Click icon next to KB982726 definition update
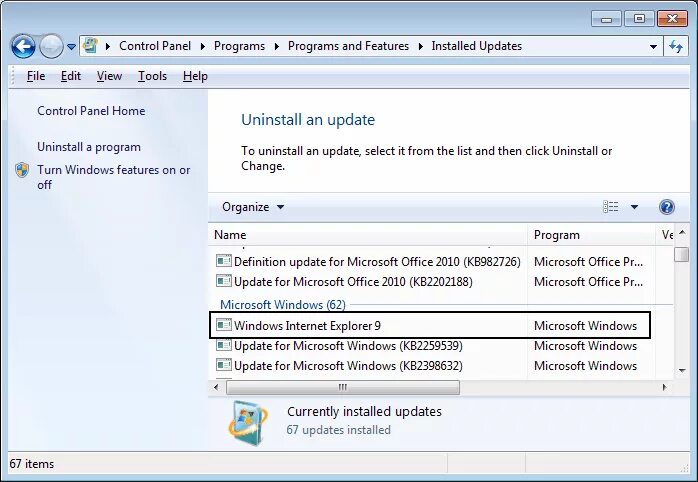The width and height of the screenshot is (698, 482). (x=223, y=261)
